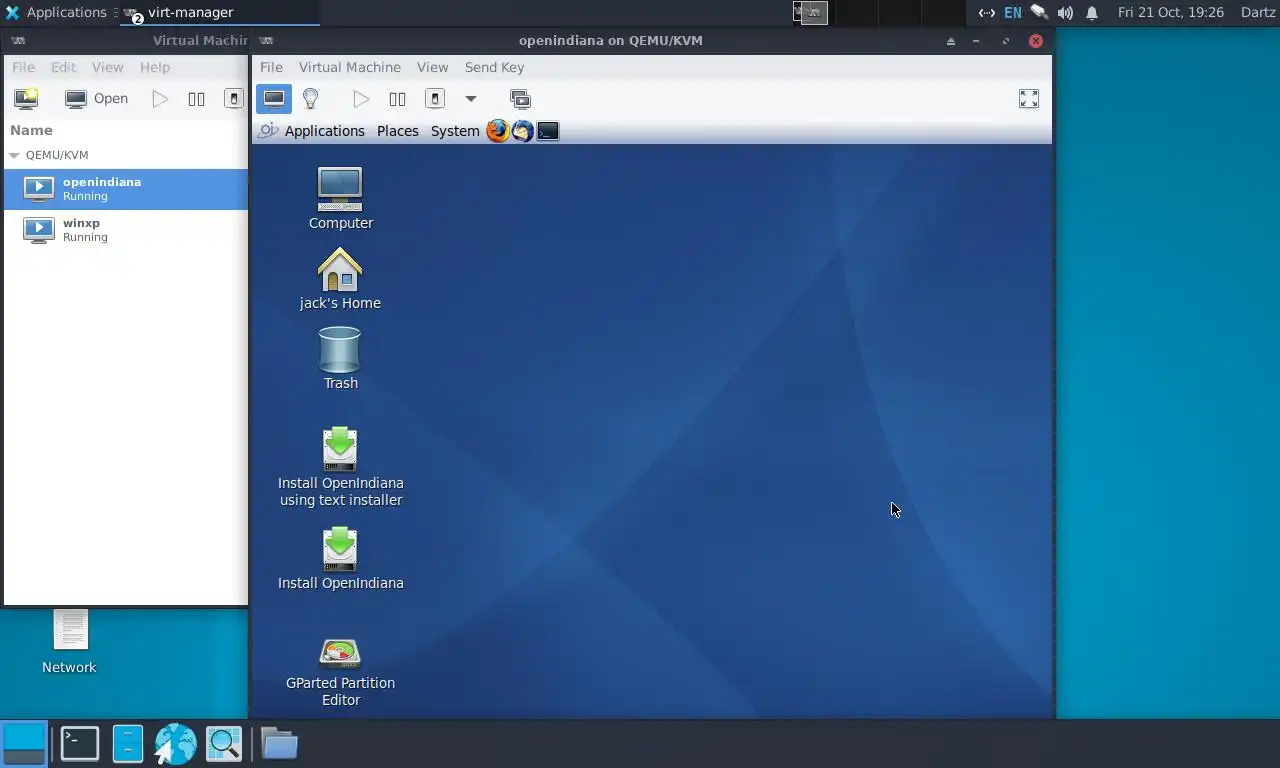
Task: Launch Thunderbird from guest panel
Action: pos(522,131)
